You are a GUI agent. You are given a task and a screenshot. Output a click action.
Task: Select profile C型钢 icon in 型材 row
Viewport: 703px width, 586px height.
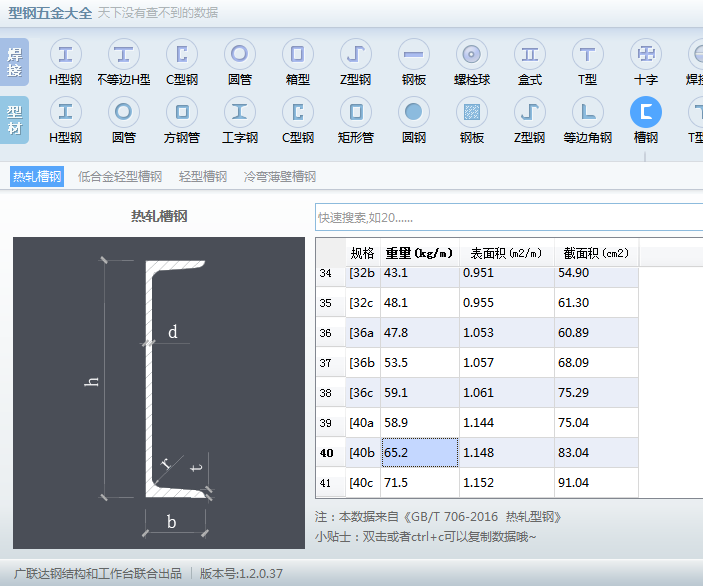(x=298, y=112)
